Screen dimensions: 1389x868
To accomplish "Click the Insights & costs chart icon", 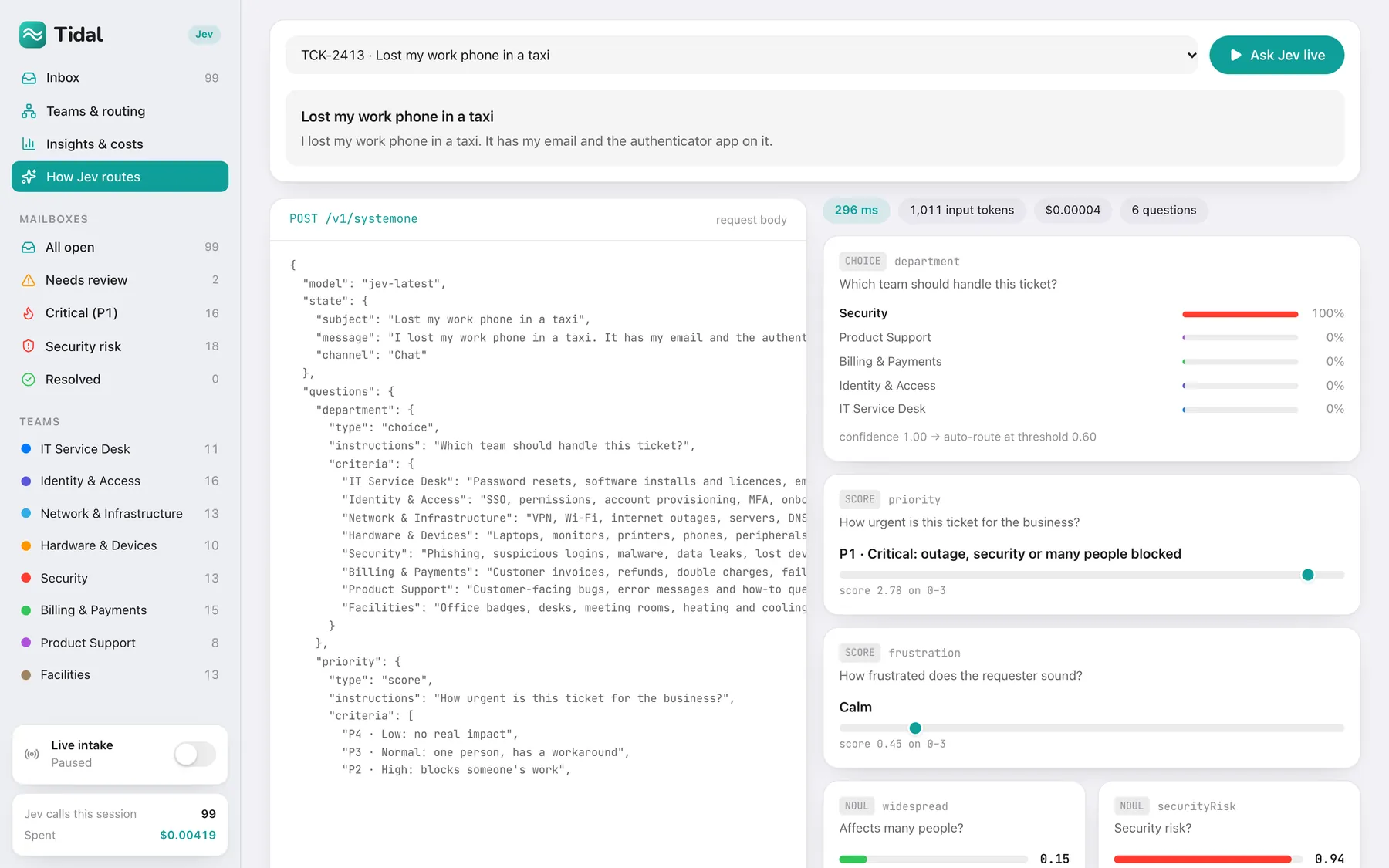I will click(29, 144).
